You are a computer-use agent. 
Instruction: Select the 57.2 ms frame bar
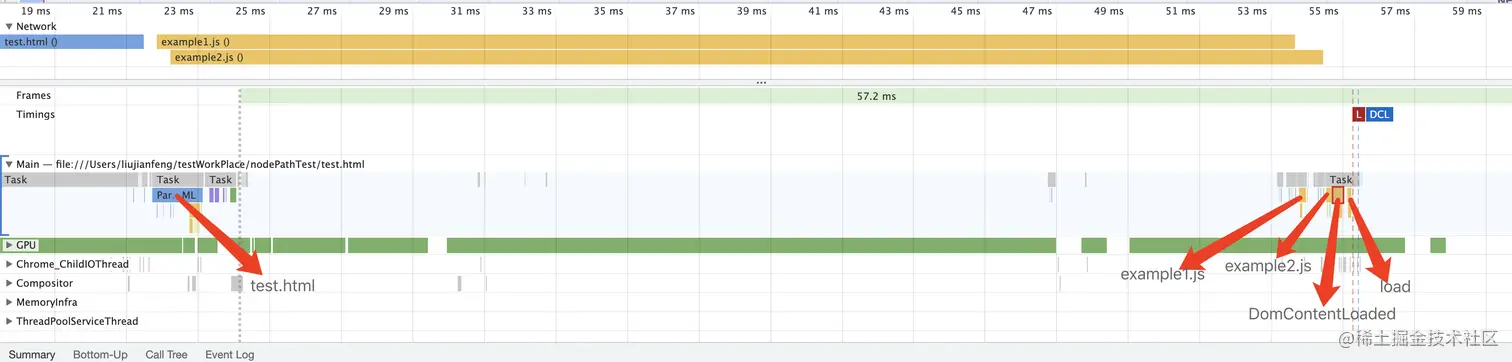point(876,96)
